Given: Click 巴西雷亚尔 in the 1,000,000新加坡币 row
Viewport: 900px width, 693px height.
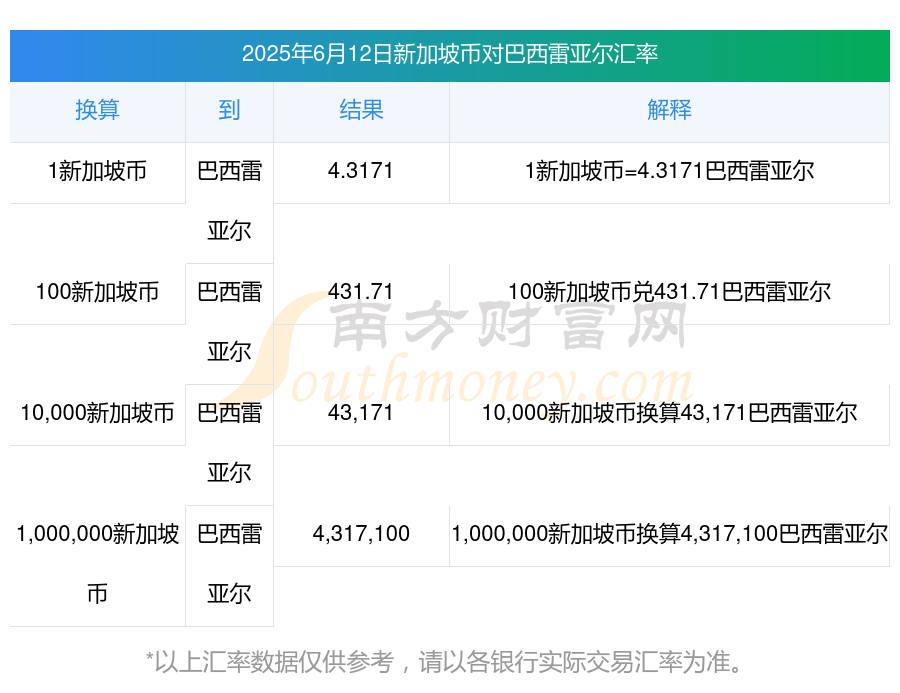Looking at the screenshot, I should (229, 564).
